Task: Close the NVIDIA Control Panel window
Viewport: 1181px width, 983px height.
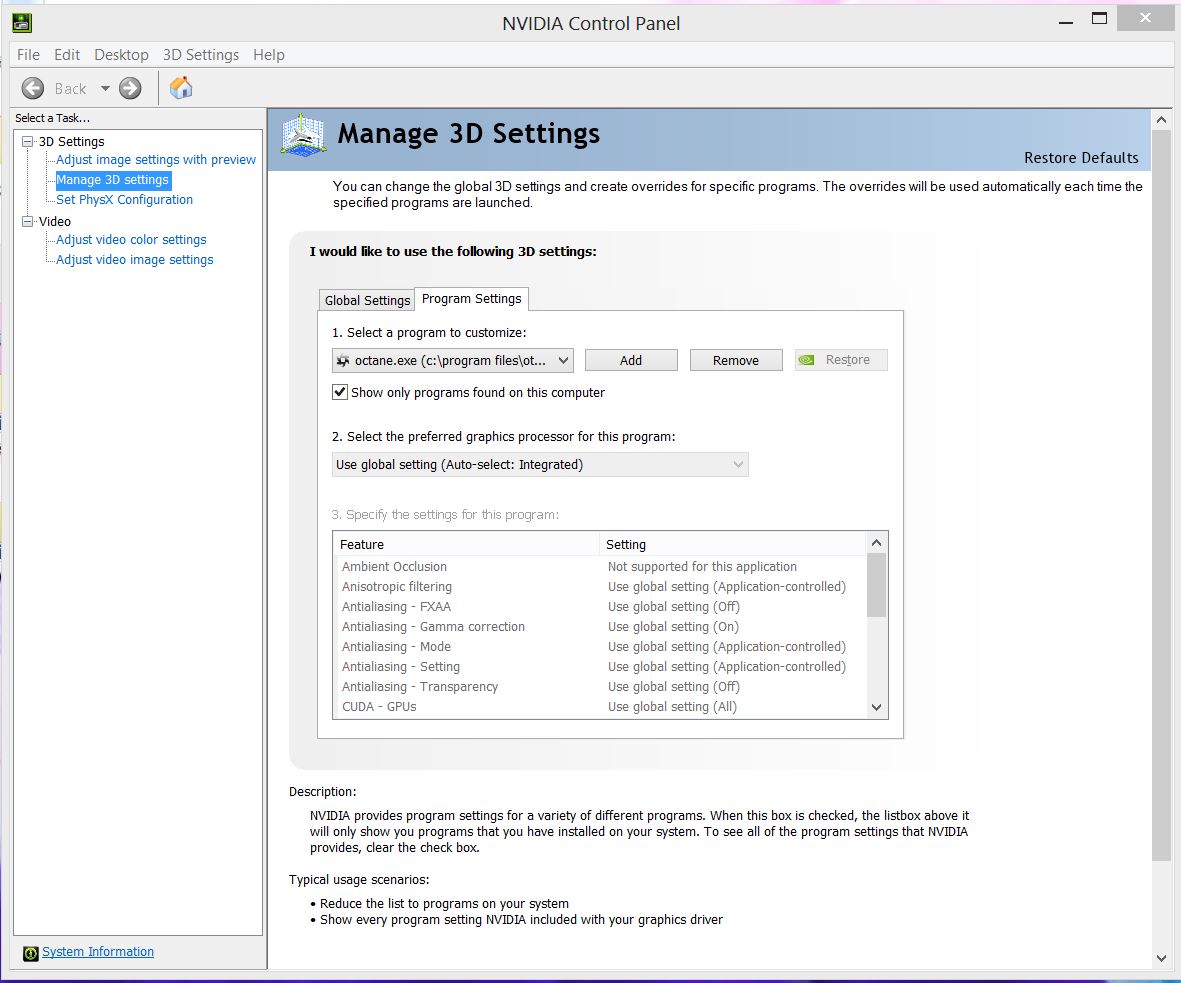Action: point(1146,18)
